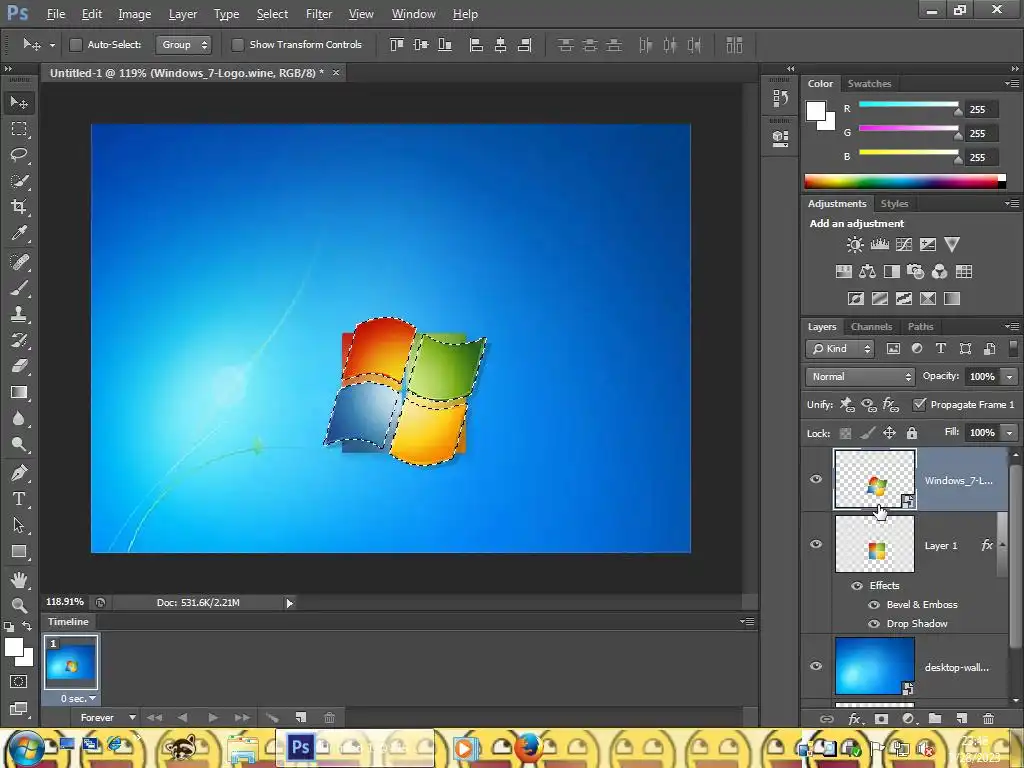Select frame 1 thumbnail in Timeline
Viewport: 1024px width, 768px height.
(71, 662)
